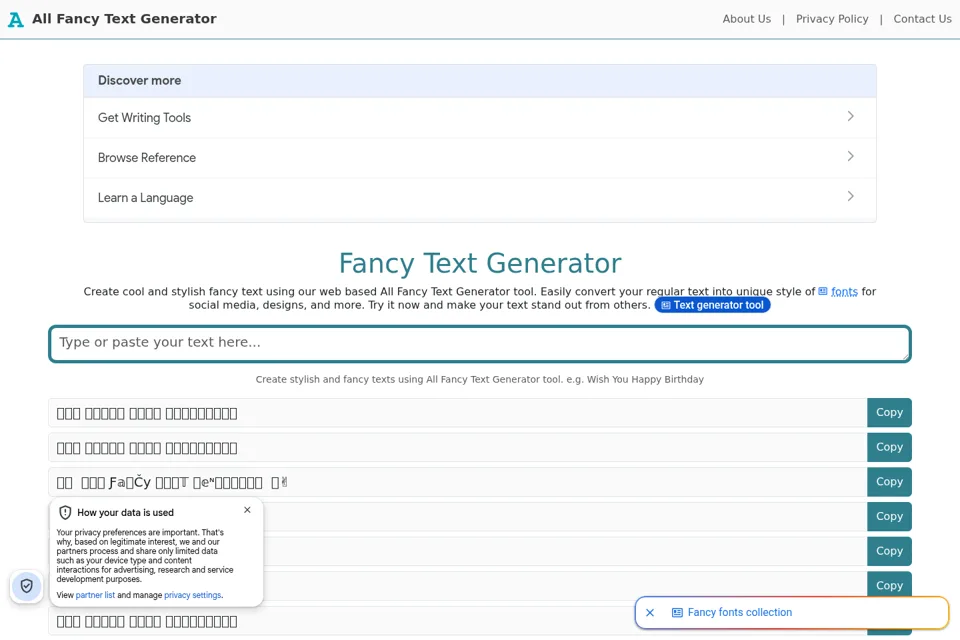960x640 pixels.
Task: Open the privacy shield floating button
Action: (26, 586)
